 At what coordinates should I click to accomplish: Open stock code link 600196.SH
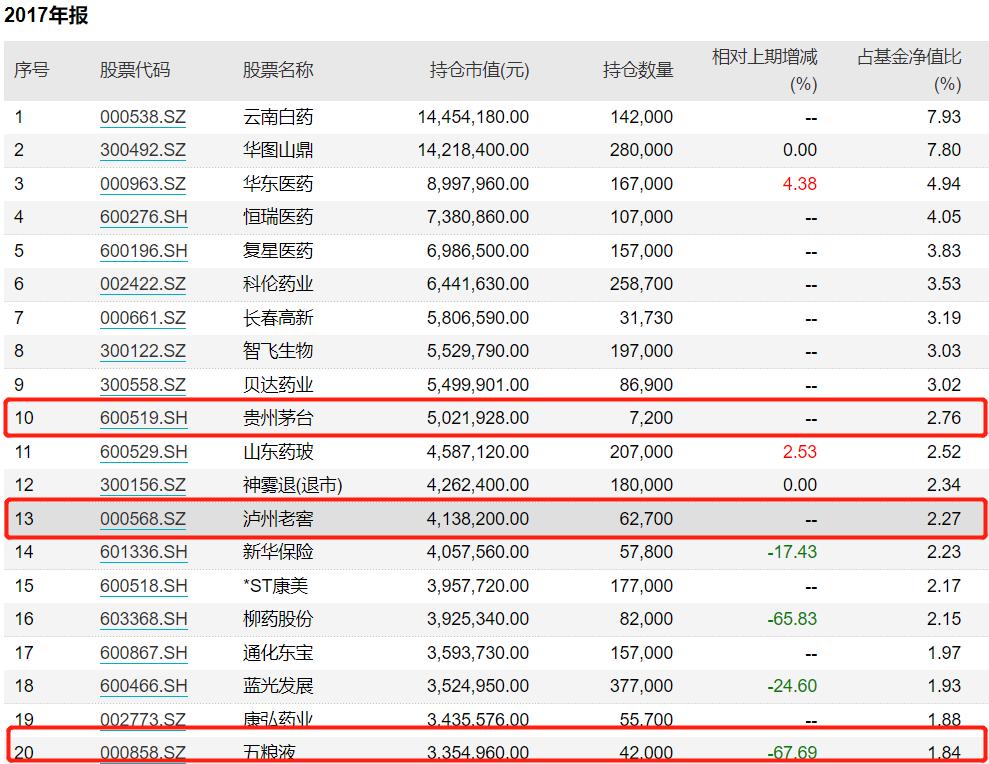[144, 251]
